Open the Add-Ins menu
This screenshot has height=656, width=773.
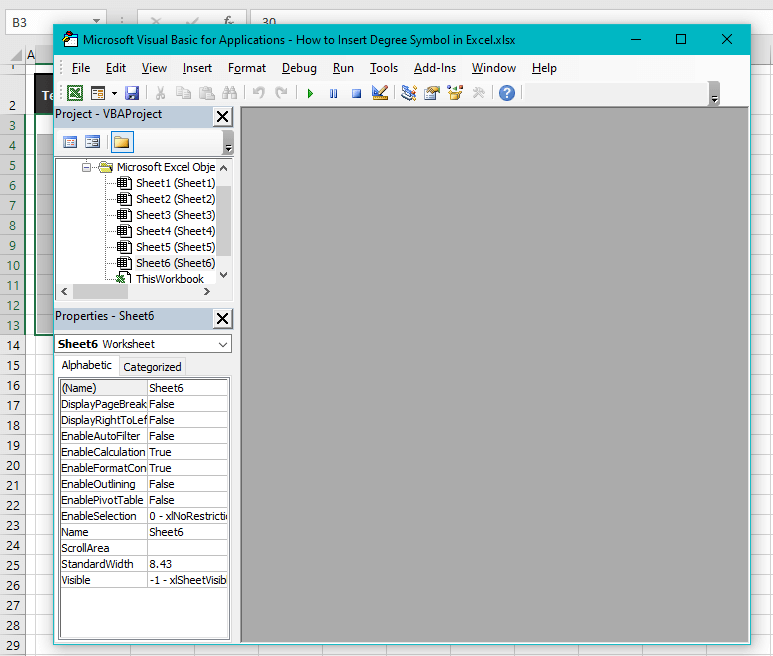coord(435,68)
